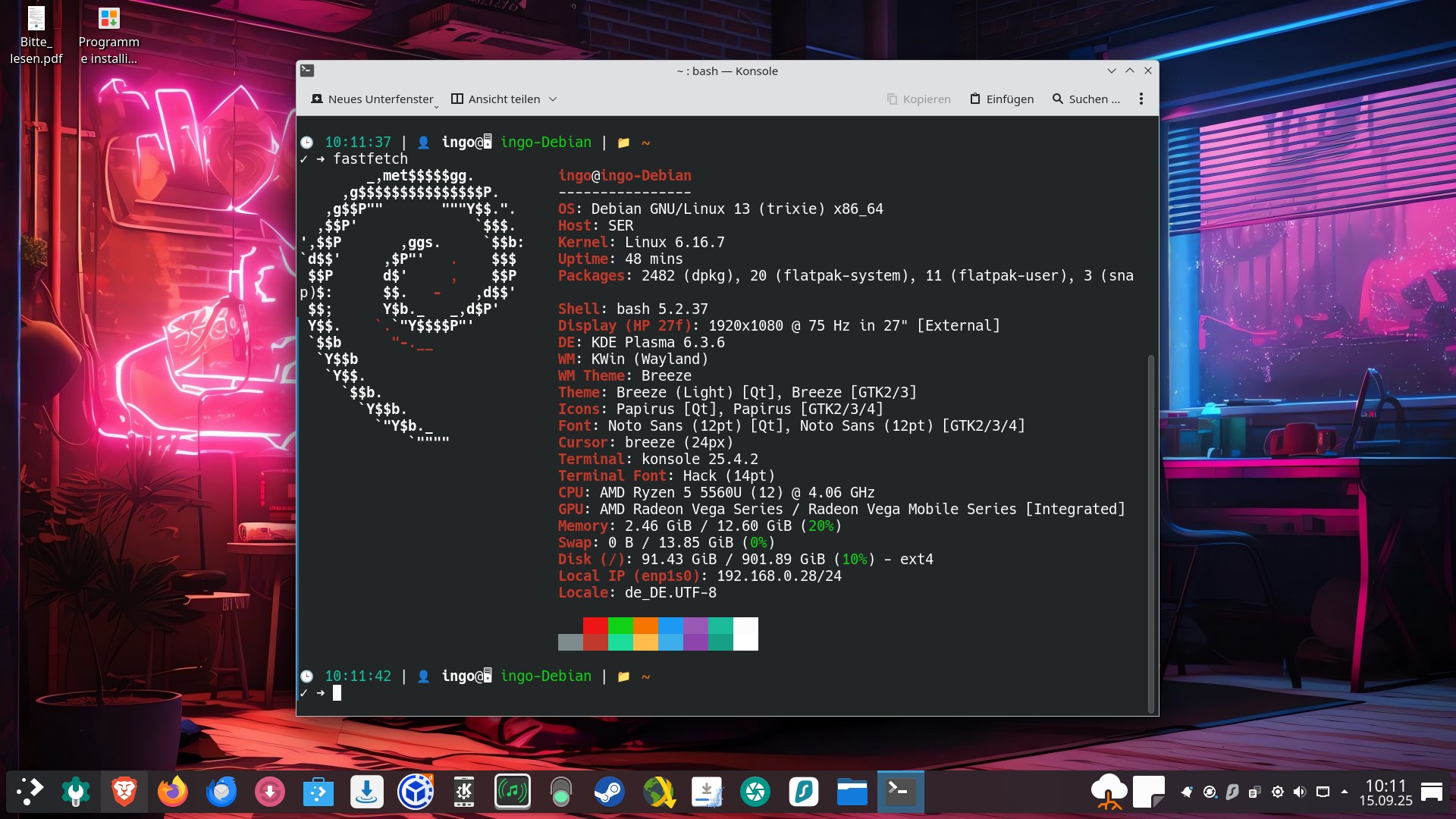Viewport: 1456px width, 819px height.
Task: Click the Neues Unterfenster button
Action: [372, 99]
